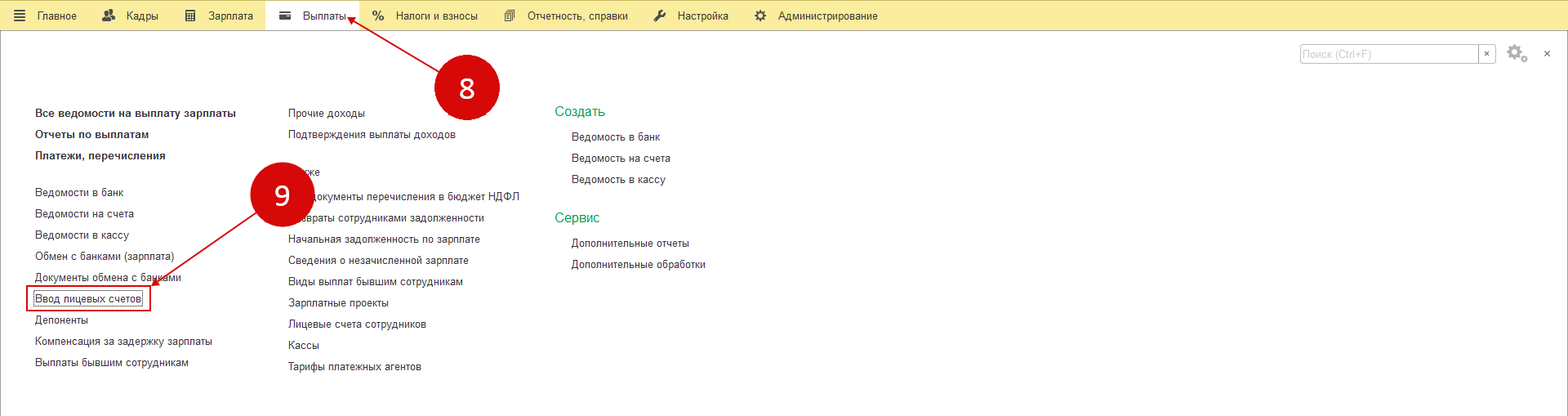The width and height of the screenshot is (1568, 416).
Task: Select the Выплаты tab
Action: (313, 16)
